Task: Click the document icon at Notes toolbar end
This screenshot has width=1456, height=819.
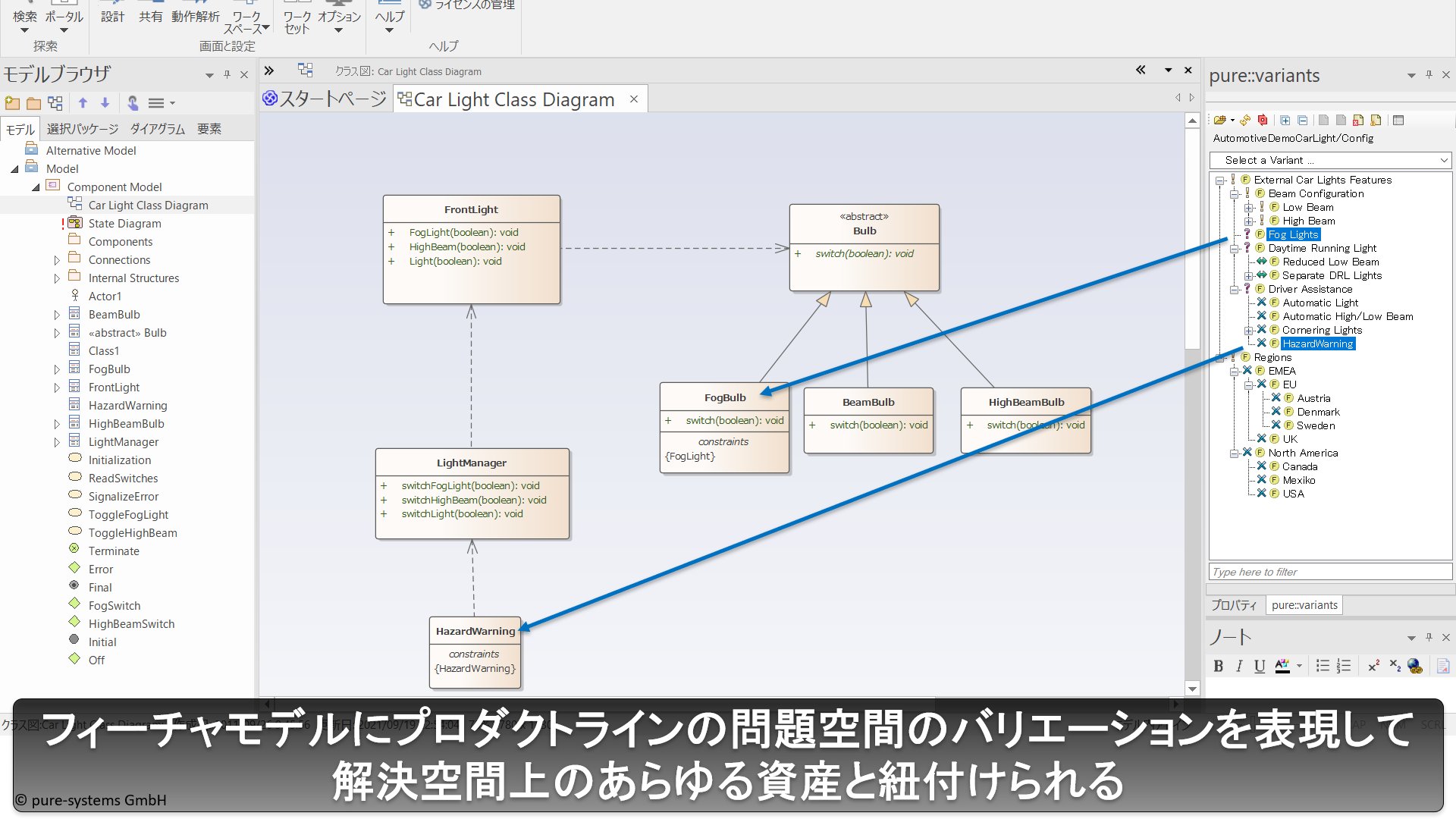Action: click(x=1443, y=666)
